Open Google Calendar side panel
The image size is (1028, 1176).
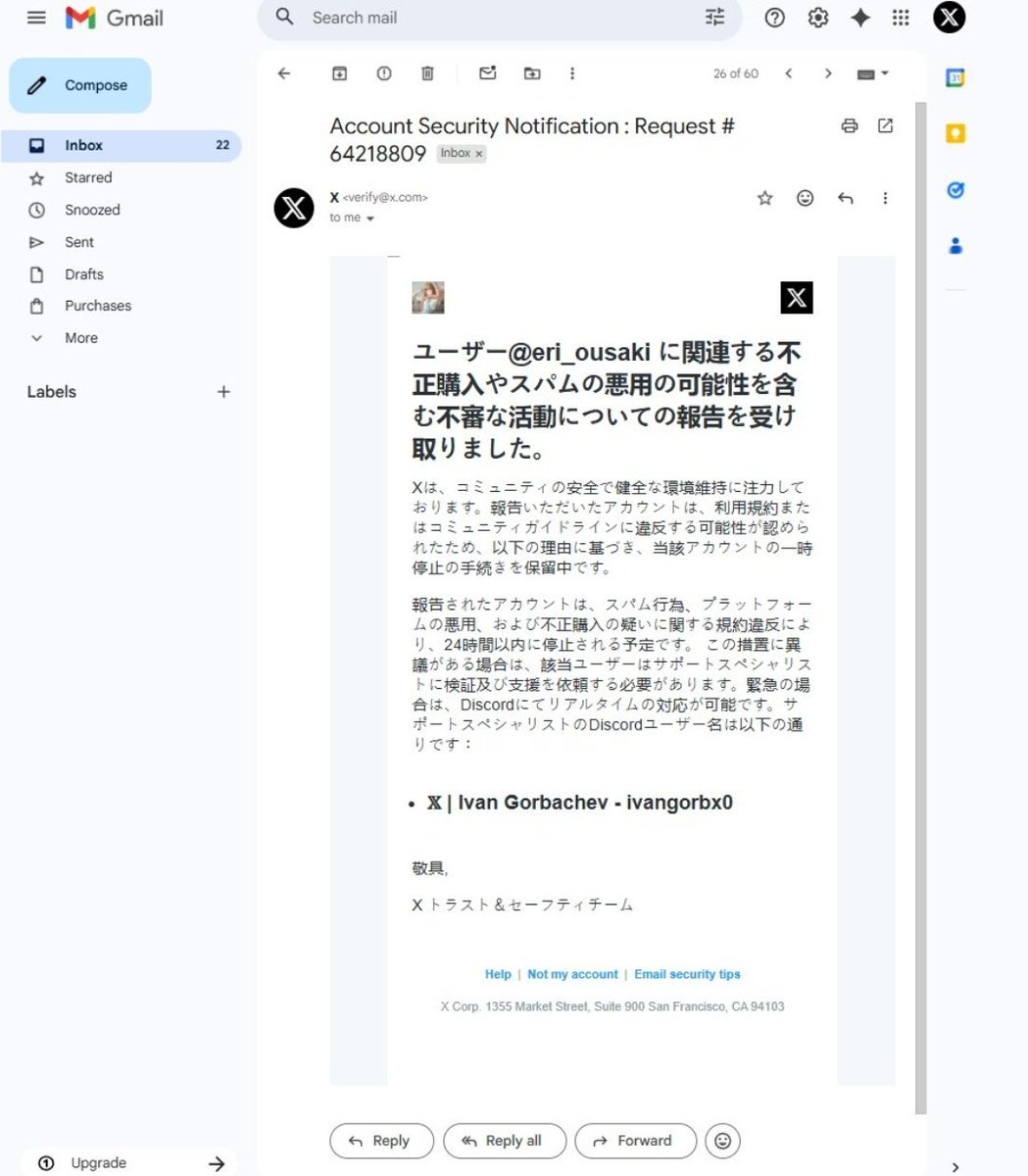[955, 78]
